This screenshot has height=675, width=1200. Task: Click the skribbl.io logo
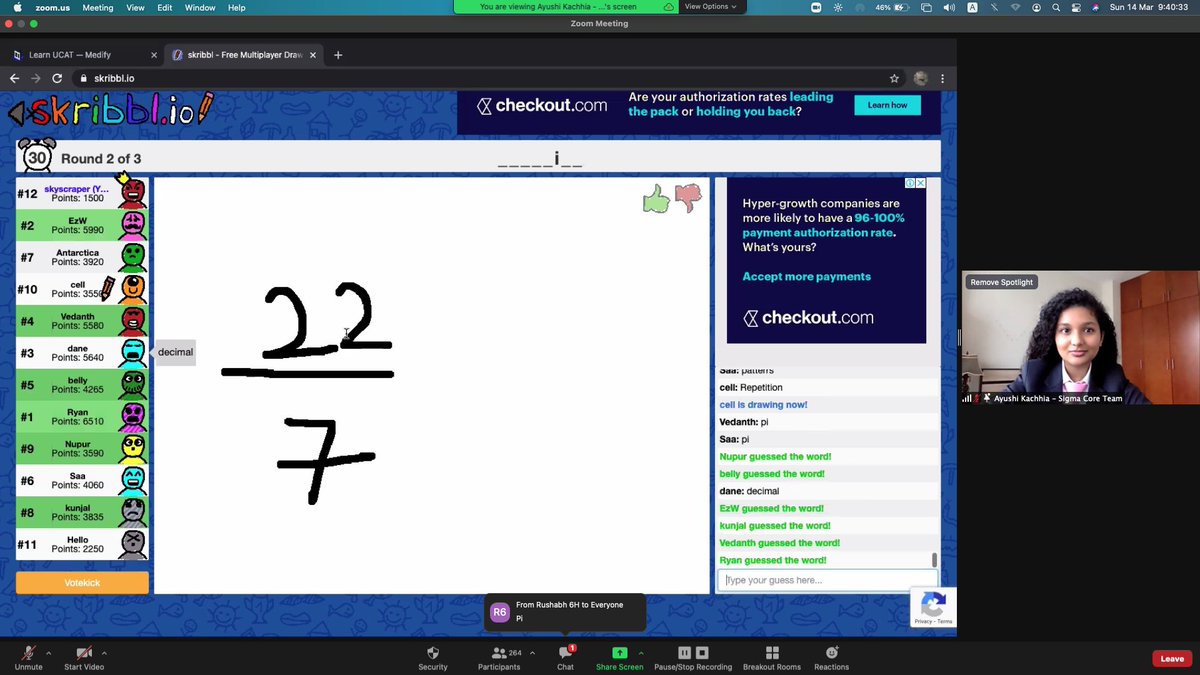click(100, 112)
